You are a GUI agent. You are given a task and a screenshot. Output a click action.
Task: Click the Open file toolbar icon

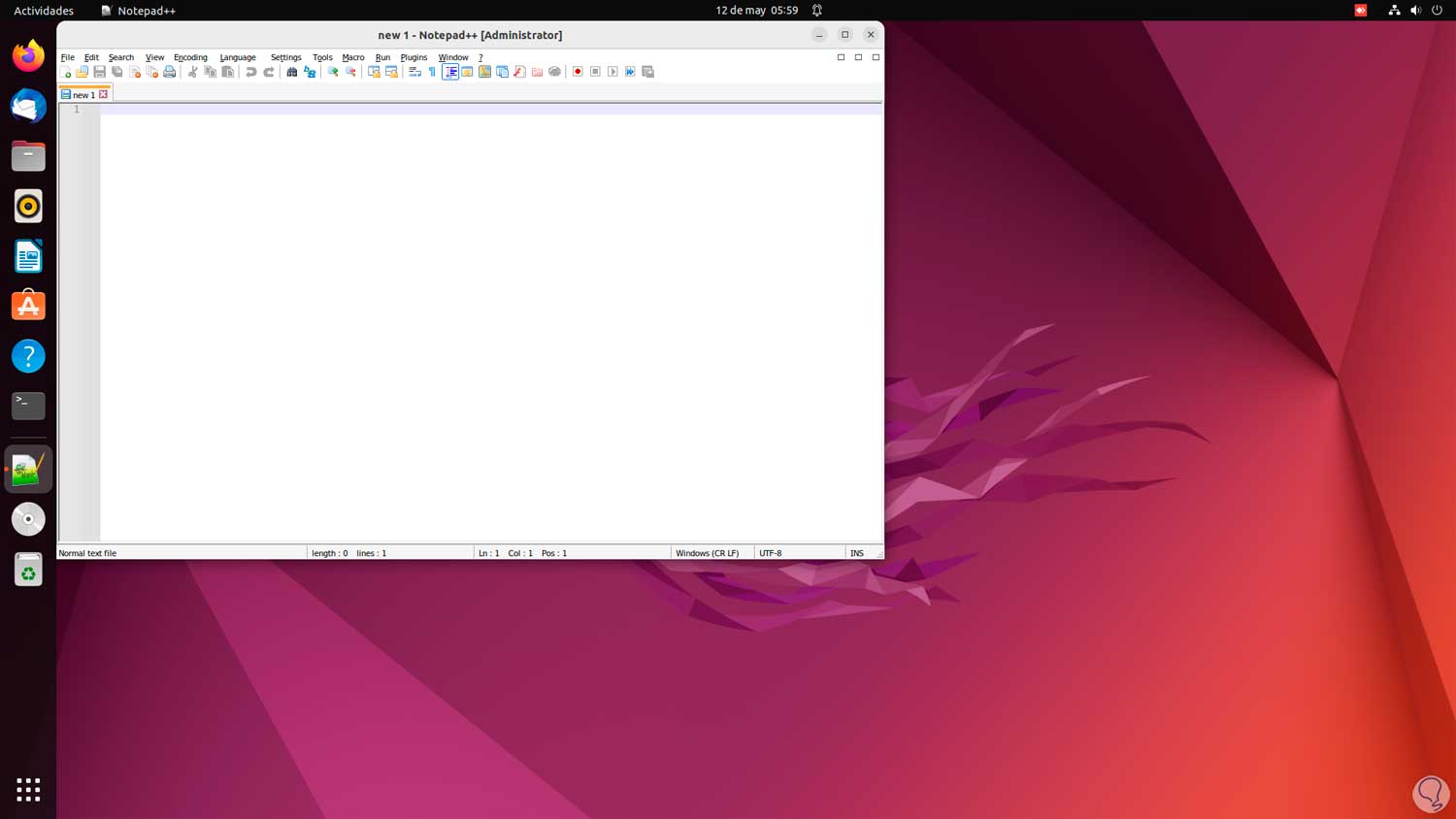pos(83,72)
